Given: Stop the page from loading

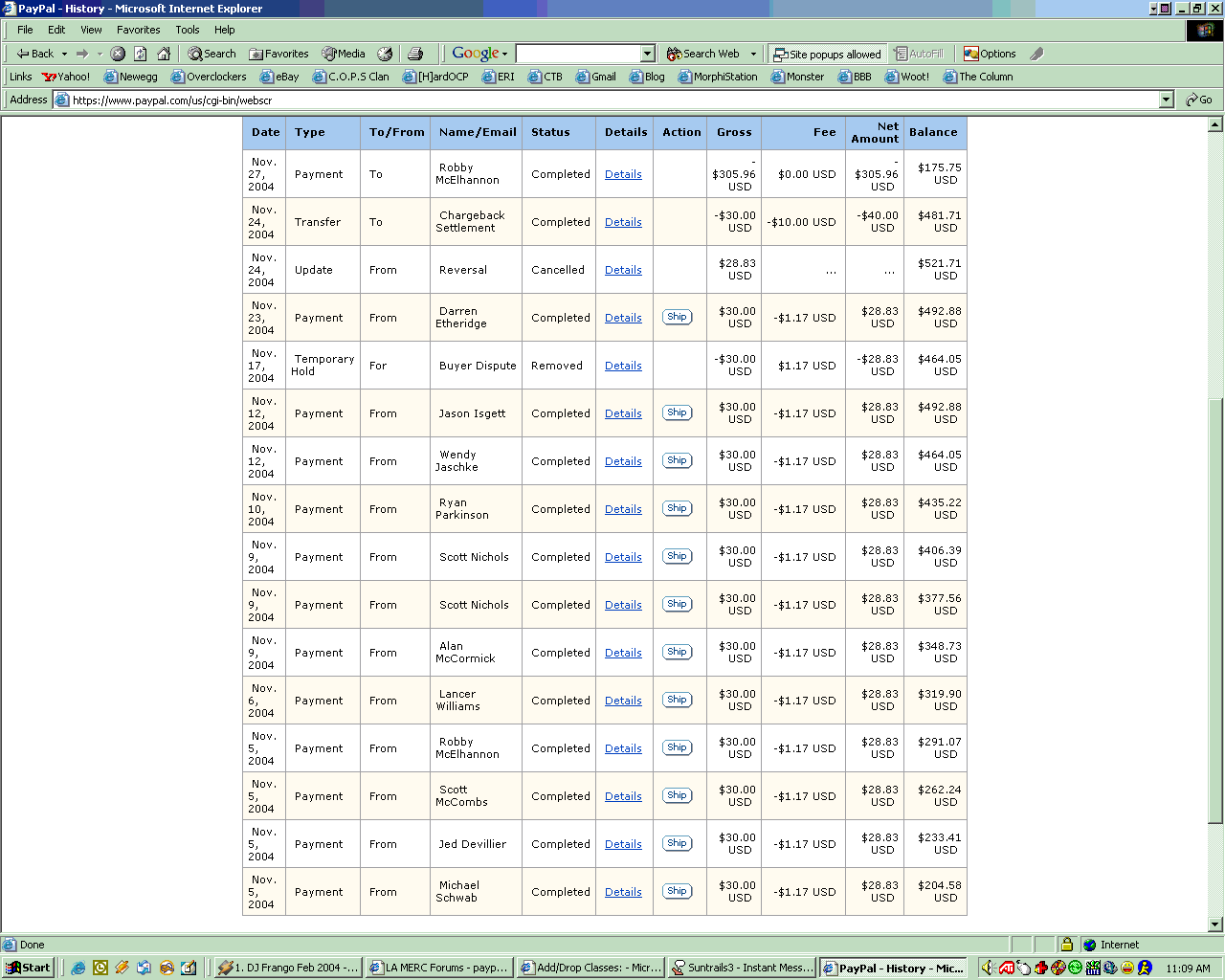Looking at the screenshot, I should [x=118, y=54].
